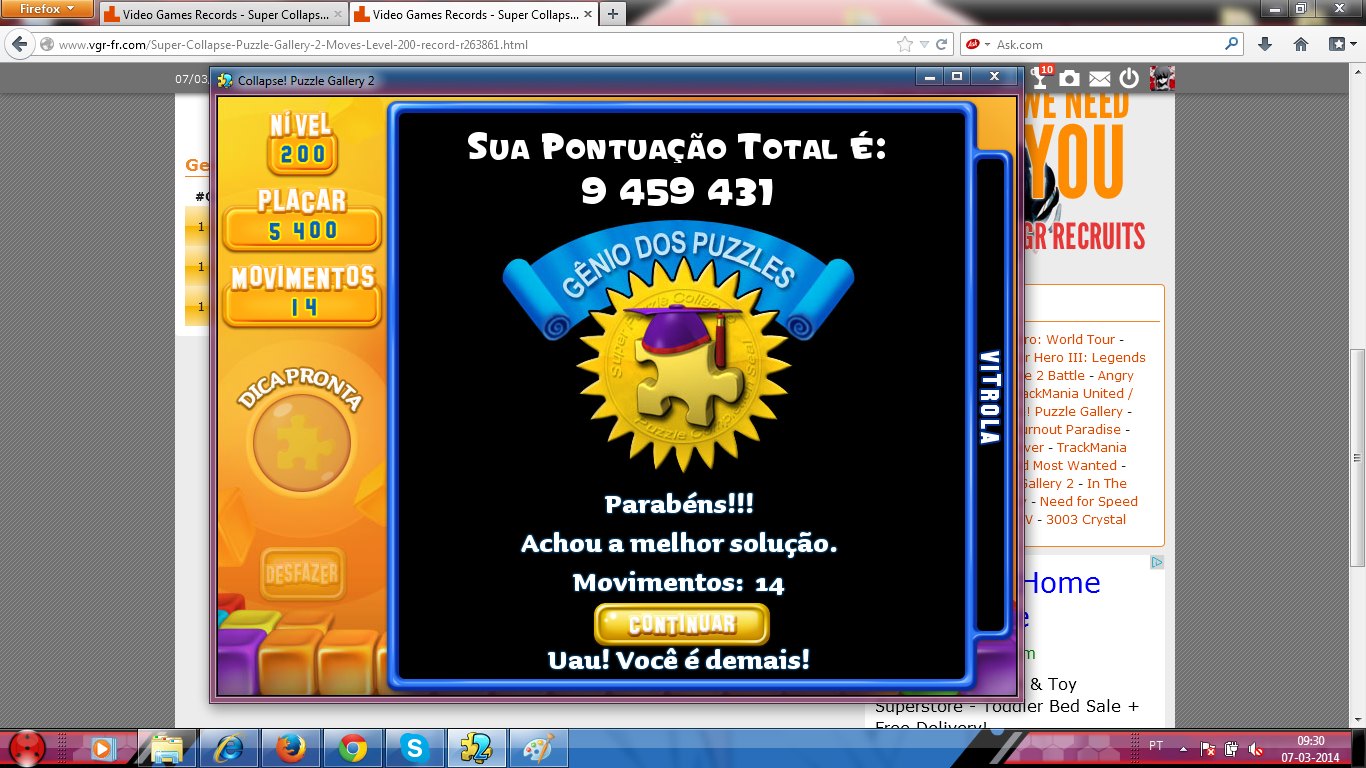
Task: Open the Firefox application menu
Action: (46, 8)
